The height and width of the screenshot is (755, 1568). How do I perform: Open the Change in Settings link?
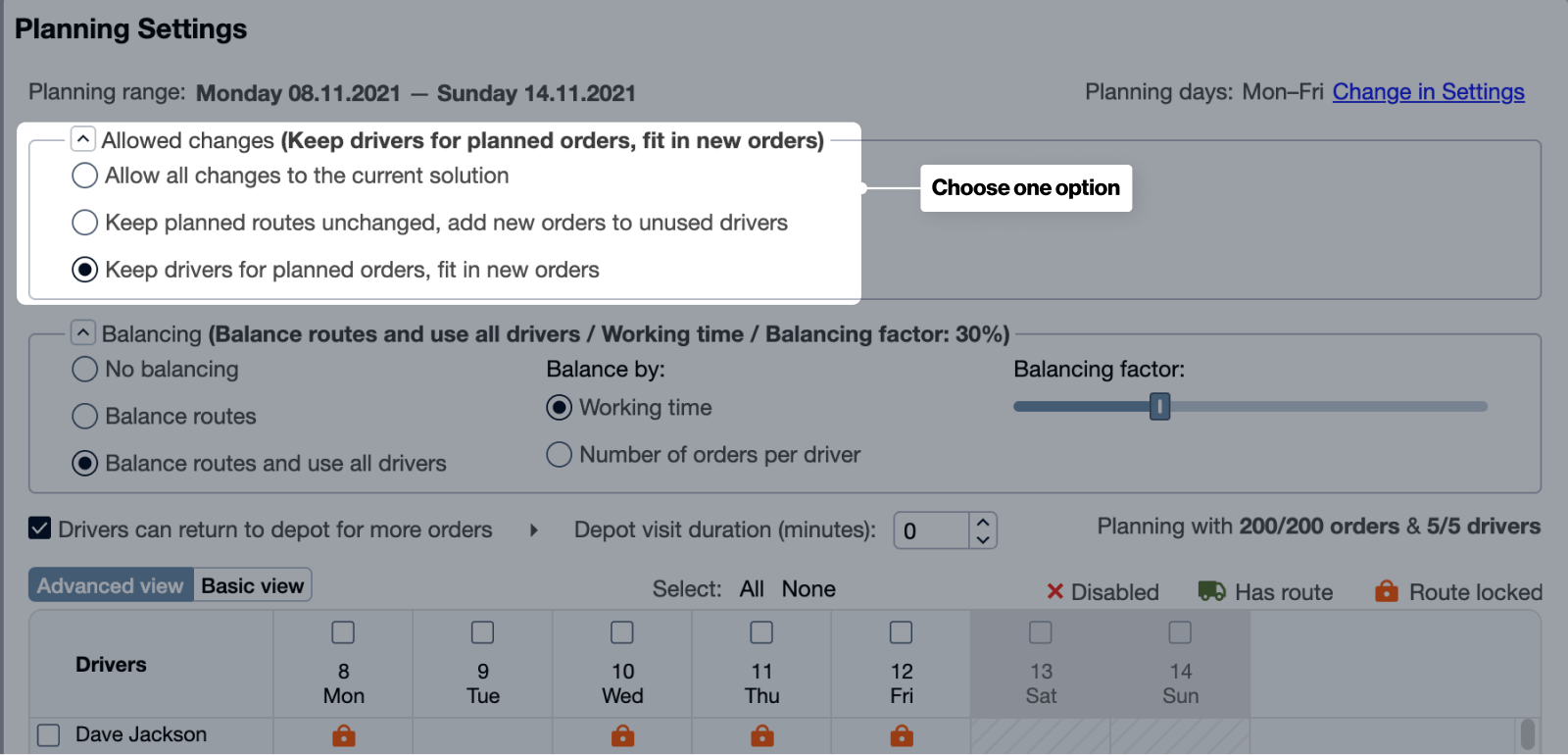click(1428, 92)
